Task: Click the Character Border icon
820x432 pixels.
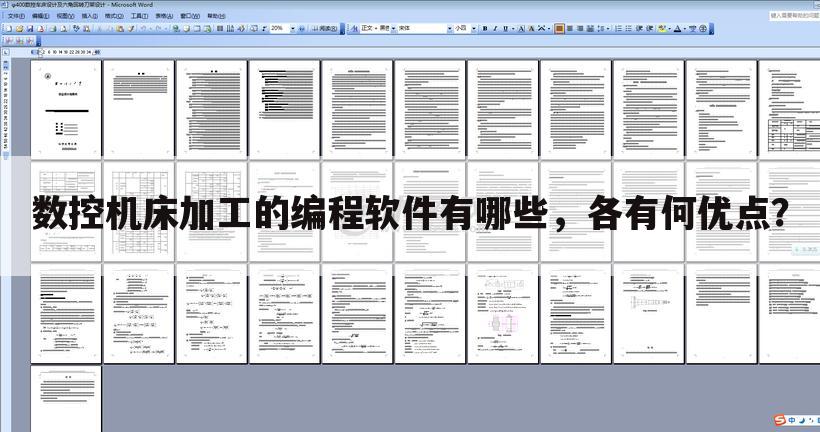Action: click(x=521, y=28)
